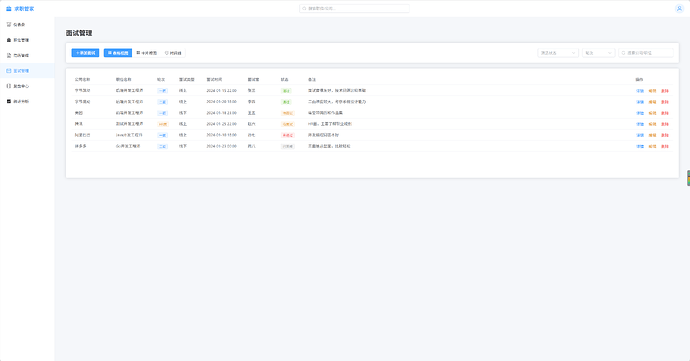Edit the row with interviewer 李四
690x361 pixels.
coord(652,102)
